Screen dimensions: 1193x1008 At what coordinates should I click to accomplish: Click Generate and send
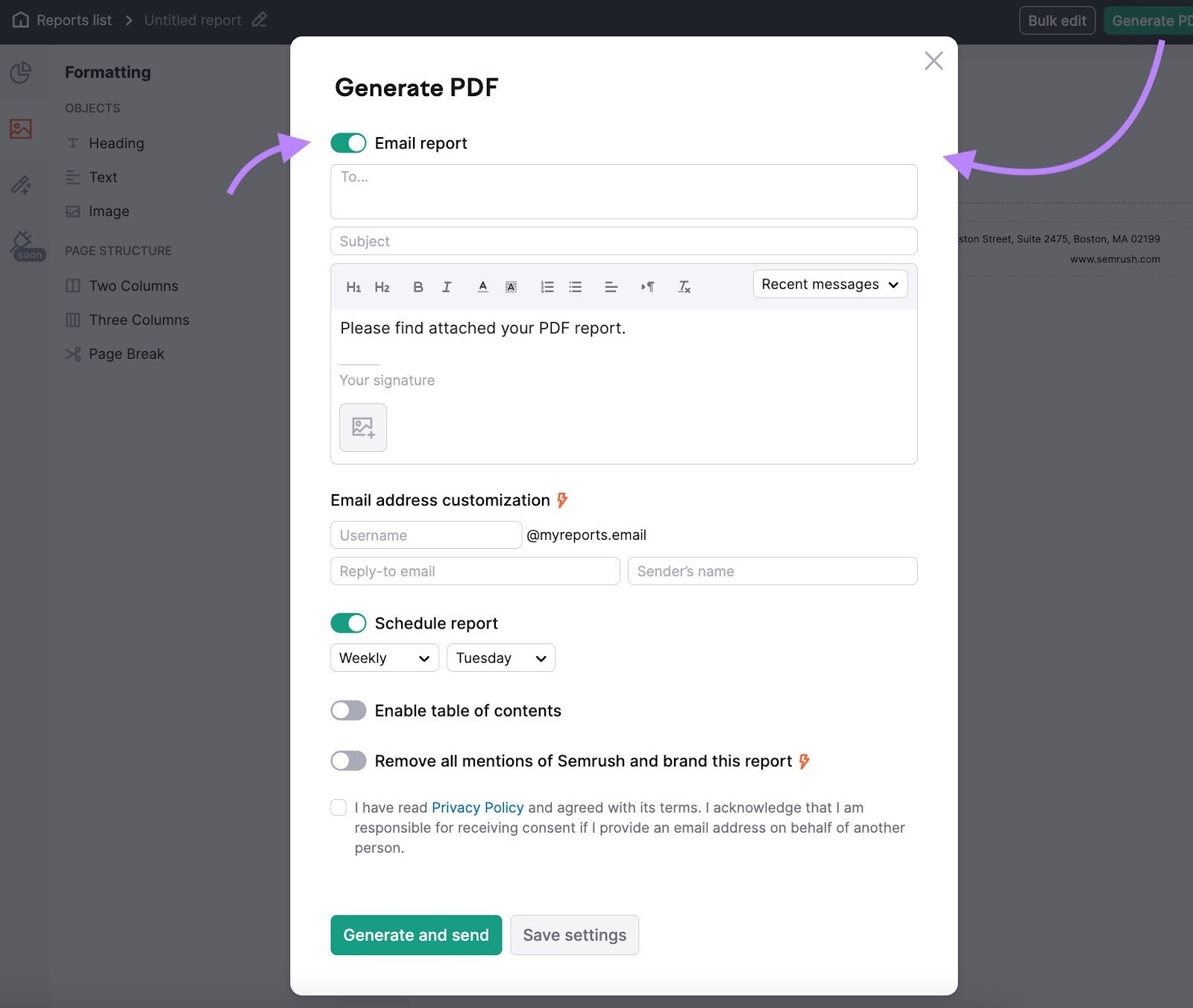(415, 935)
